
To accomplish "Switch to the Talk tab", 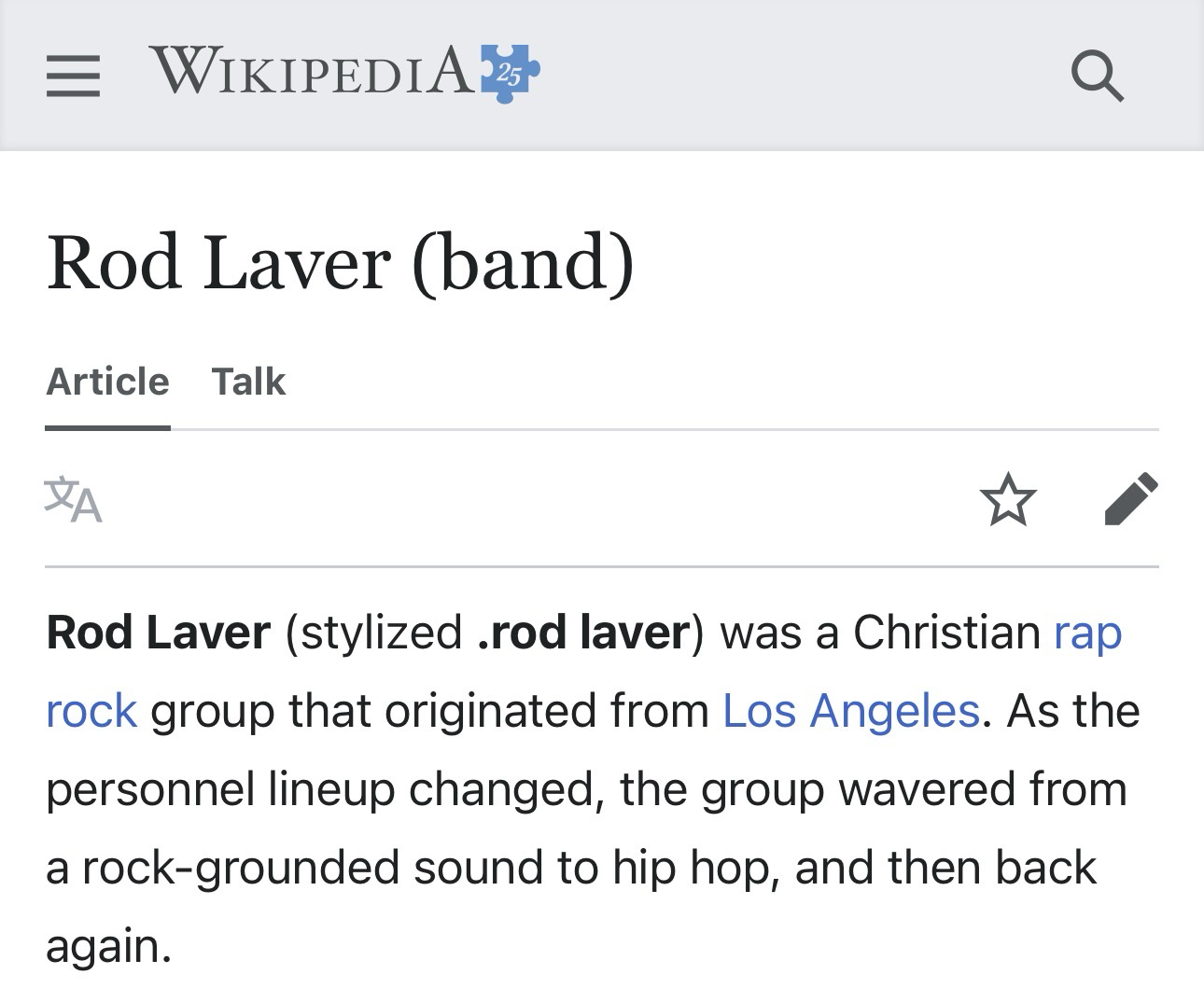I will [x=248, y=382].
